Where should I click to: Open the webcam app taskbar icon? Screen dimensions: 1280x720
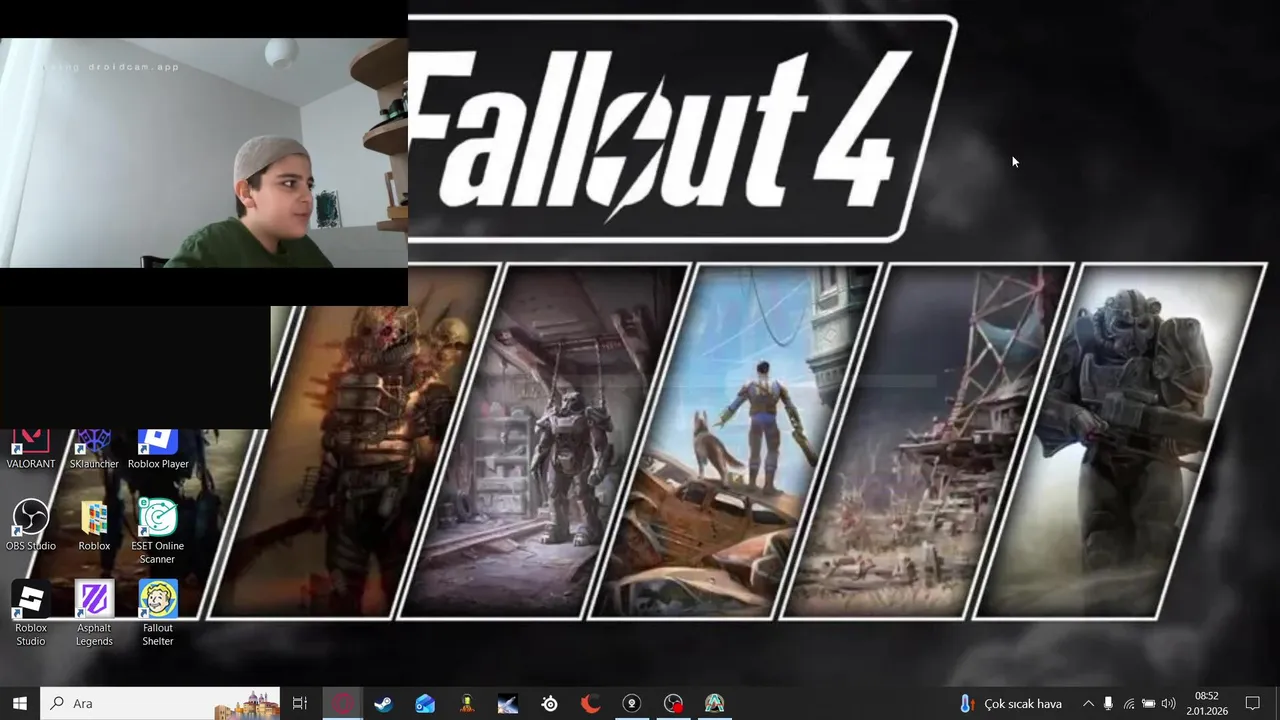[631, 703]
